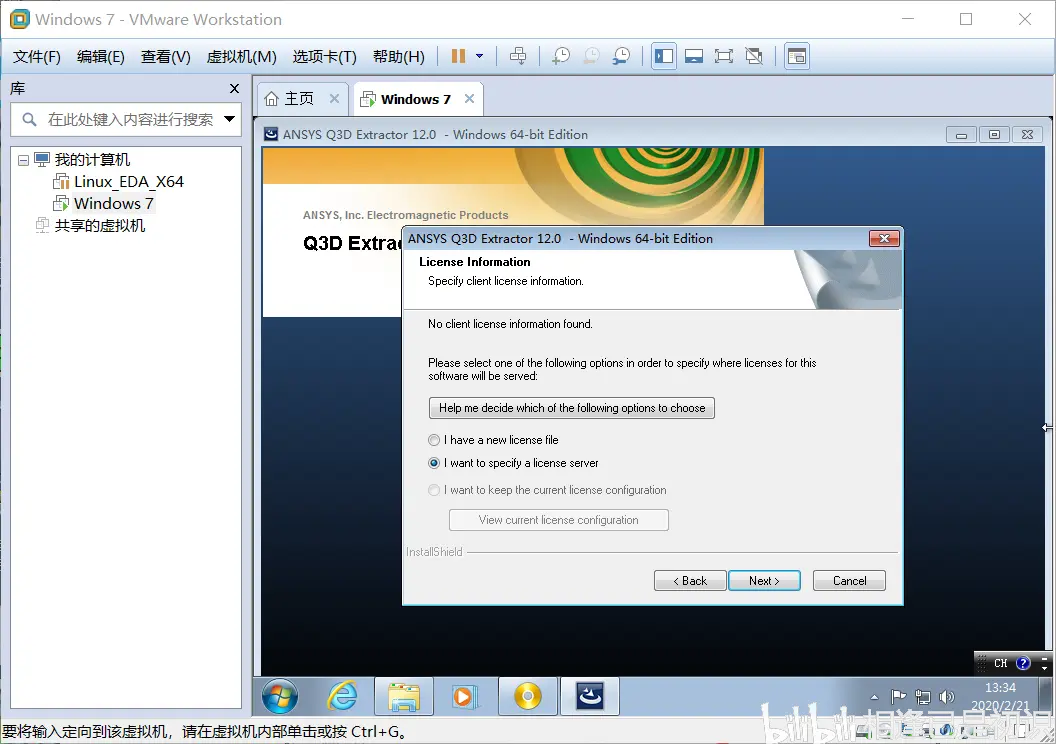Toggle the thumbnail bar view icon
This screenshot has width=1056, height=744.
(694, 56)
